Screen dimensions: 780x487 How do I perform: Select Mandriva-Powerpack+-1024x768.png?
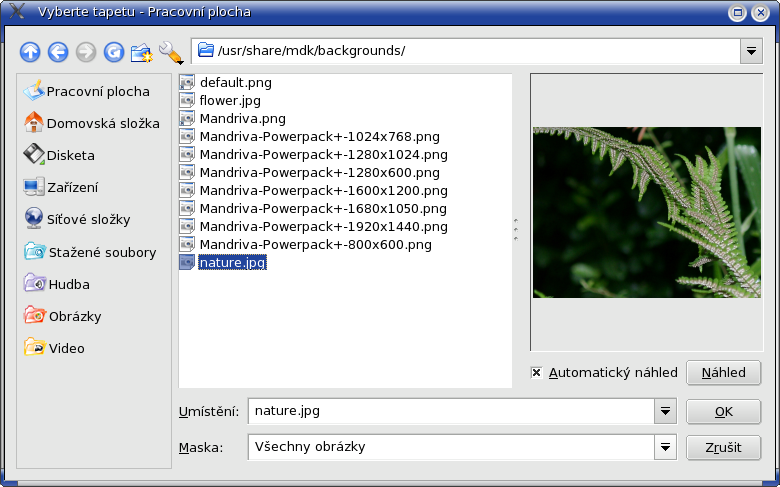coord(319,136)
